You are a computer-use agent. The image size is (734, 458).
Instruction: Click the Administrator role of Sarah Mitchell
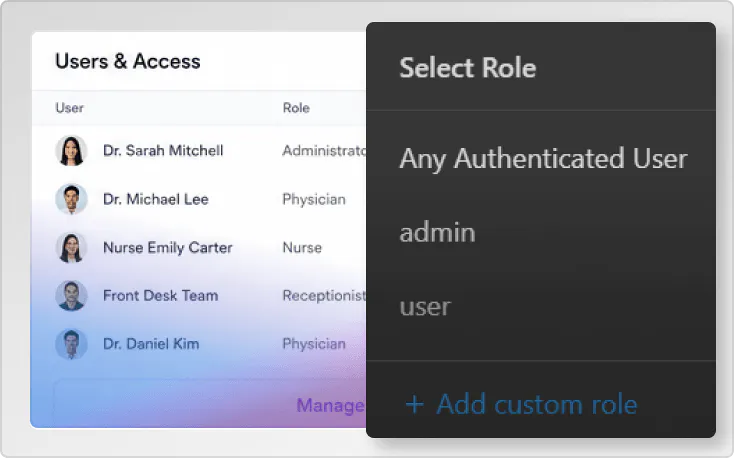tap(324, 151)
